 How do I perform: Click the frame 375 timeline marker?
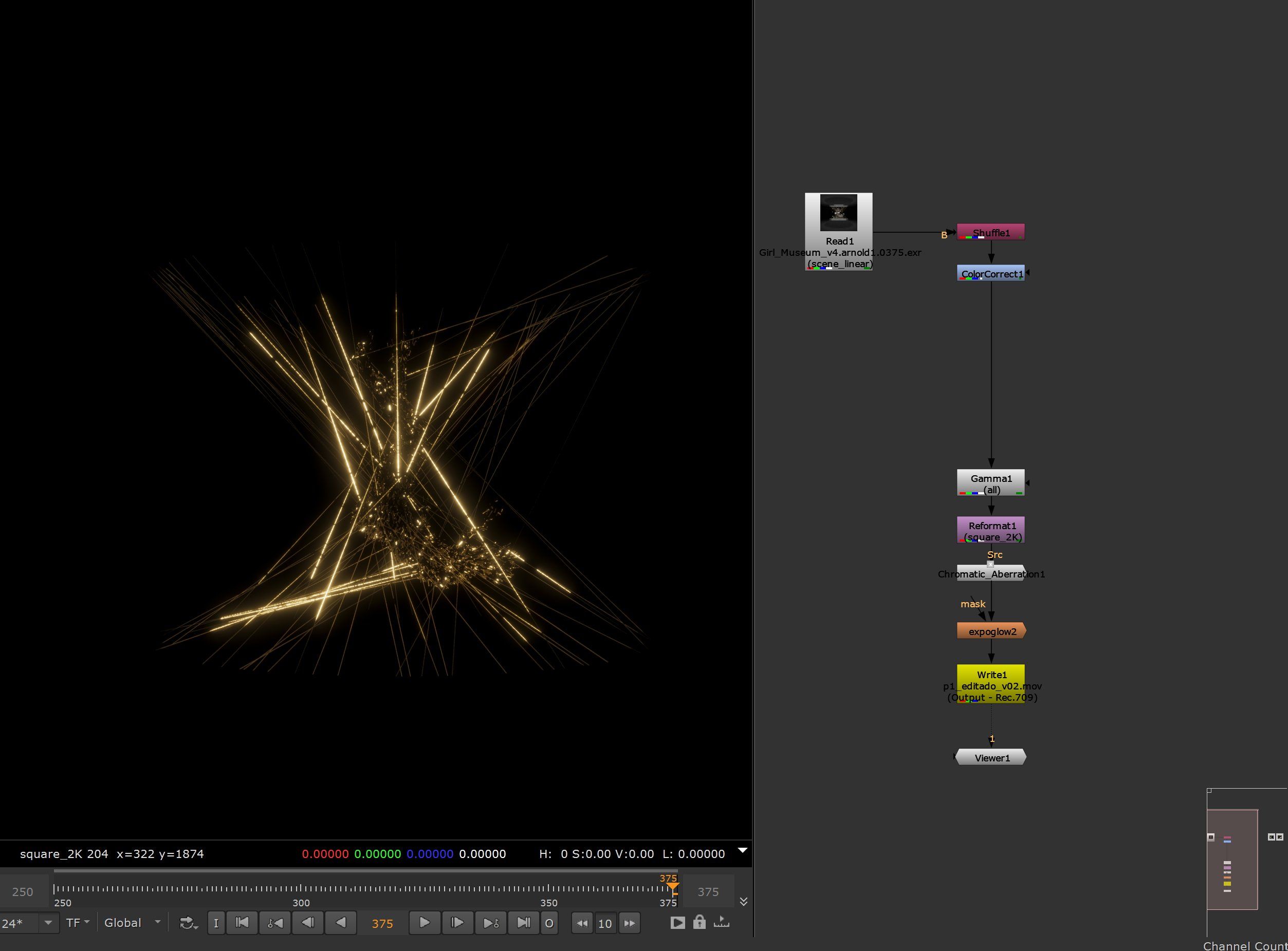(x=672, y=888)
